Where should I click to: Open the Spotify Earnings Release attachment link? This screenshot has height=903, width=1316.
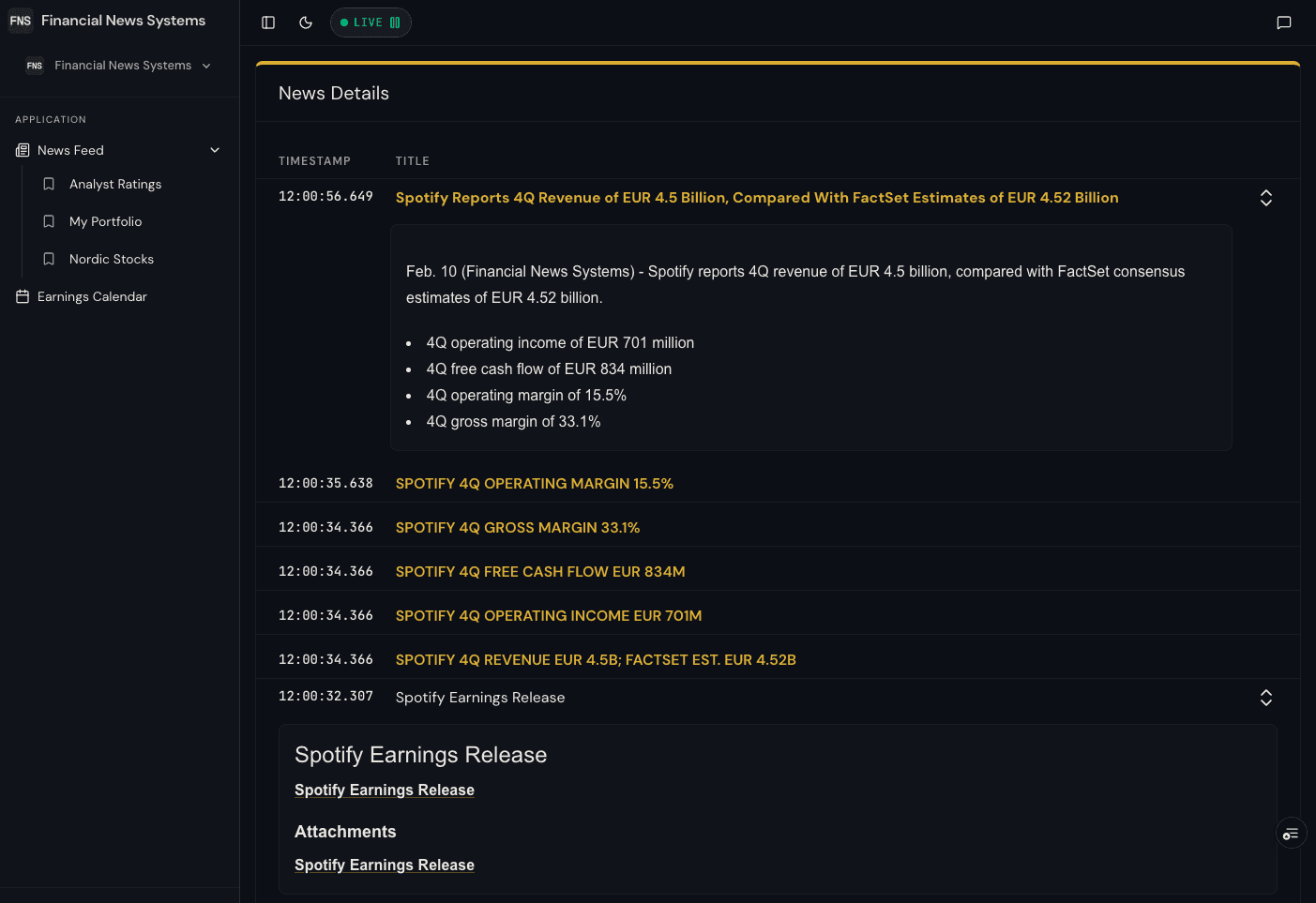384,865
